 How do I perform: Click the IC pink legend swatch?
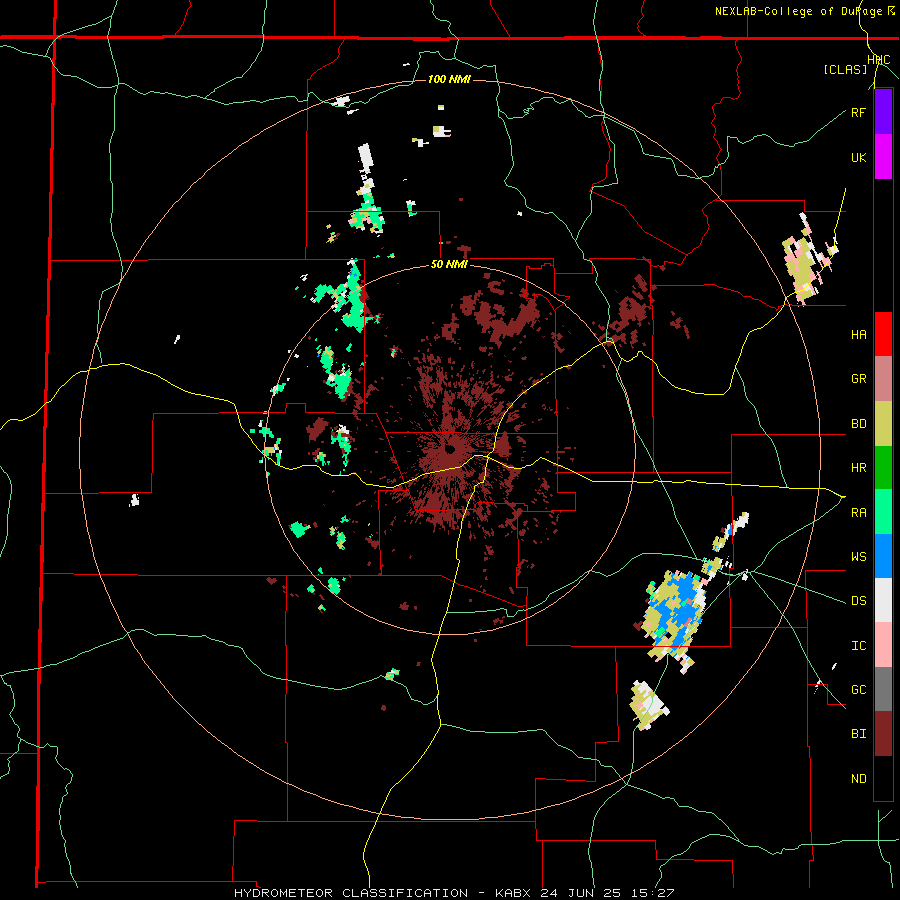coord(883,645)
